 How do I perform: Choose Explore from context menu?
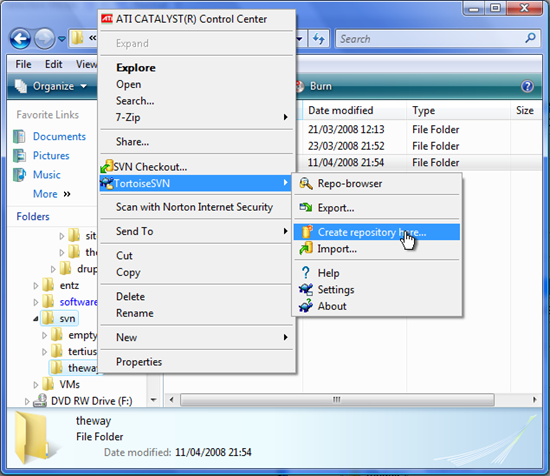point(136,67)
